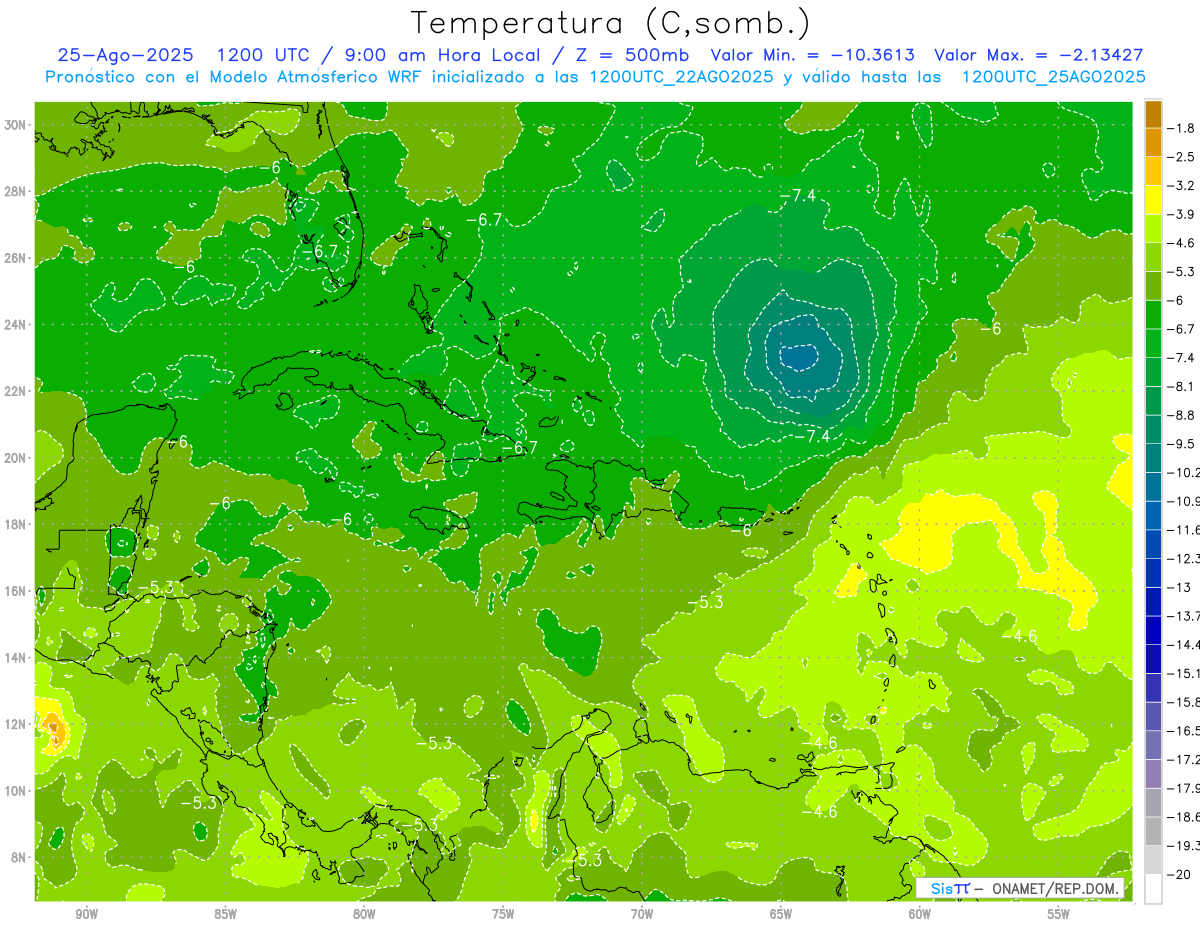Click valid-until time "1200UTC_25AGO2025"

point(1052,77)
